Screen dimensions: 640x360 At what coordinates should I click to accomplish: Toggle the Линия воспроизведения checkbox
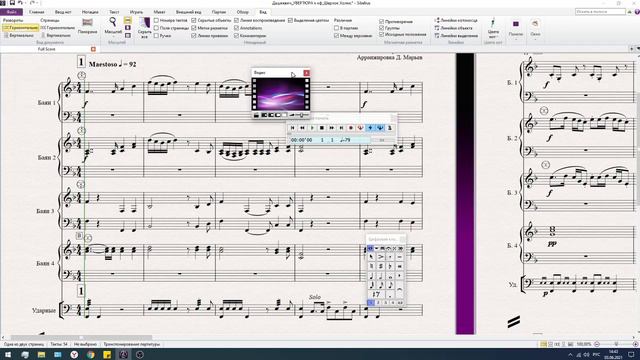click(x=236, y=20)
